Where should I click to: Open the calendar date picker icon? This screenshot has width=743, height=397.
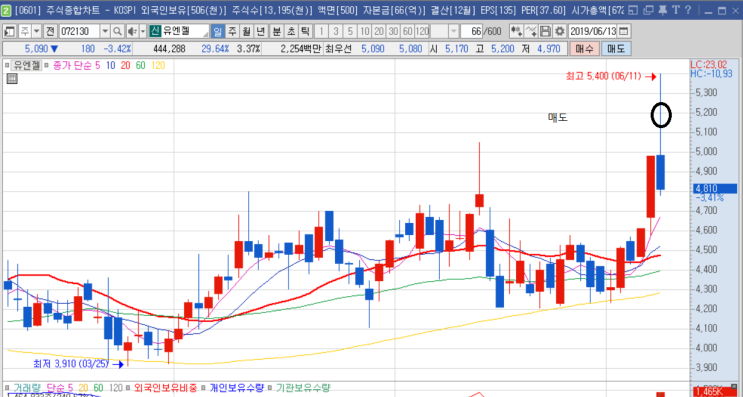(624, 31)
